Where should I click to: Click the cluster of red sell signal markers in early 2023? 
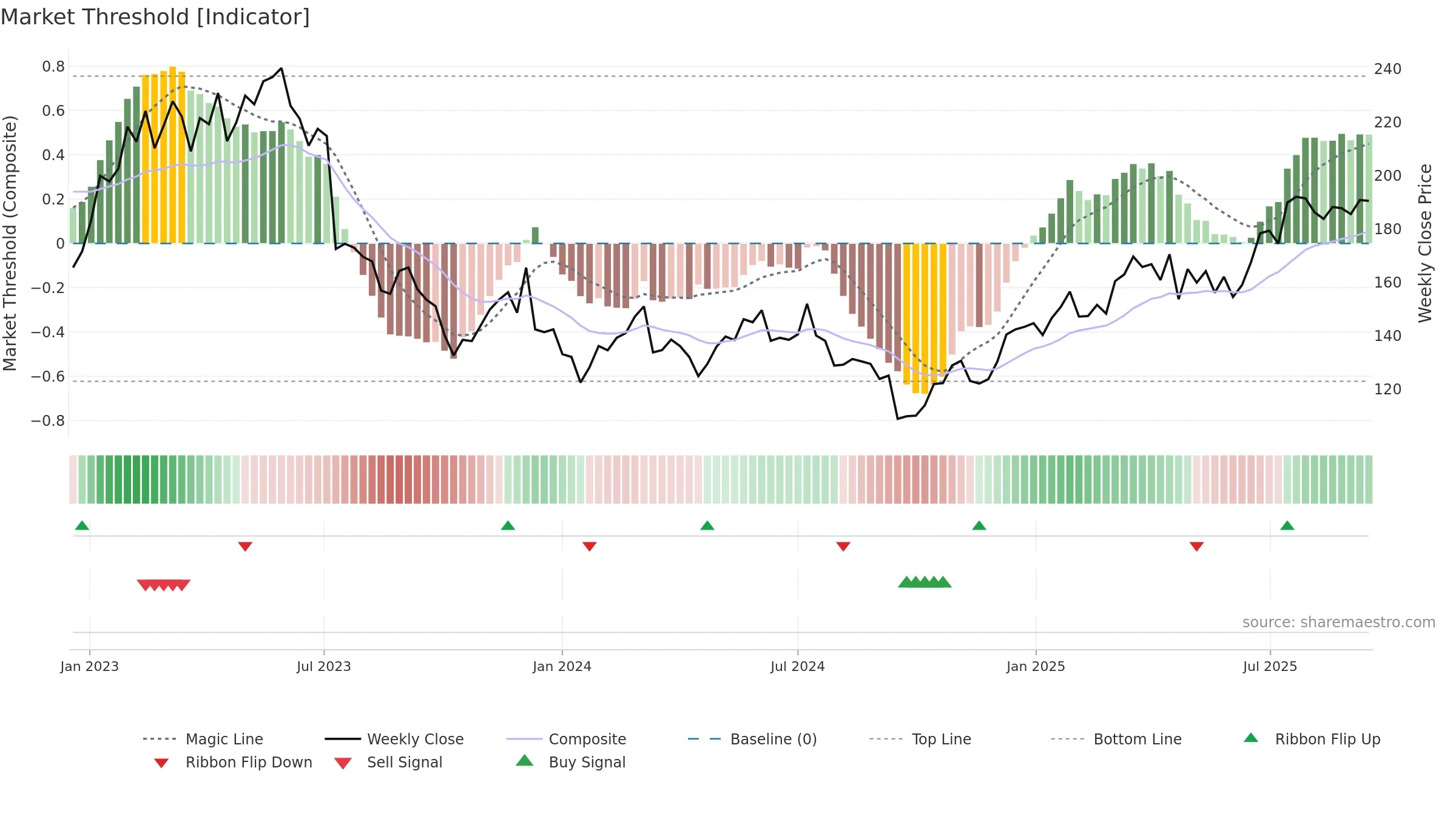point(164,585)
